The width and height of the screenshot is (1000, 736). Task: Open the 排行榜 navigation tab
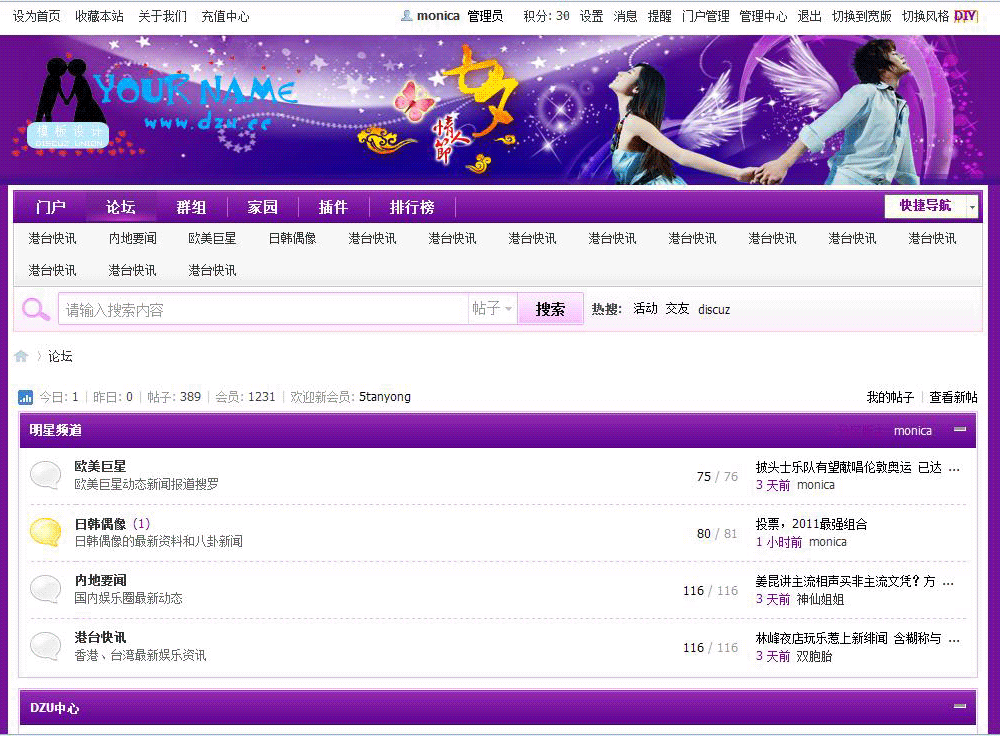(x=412, y=207)
